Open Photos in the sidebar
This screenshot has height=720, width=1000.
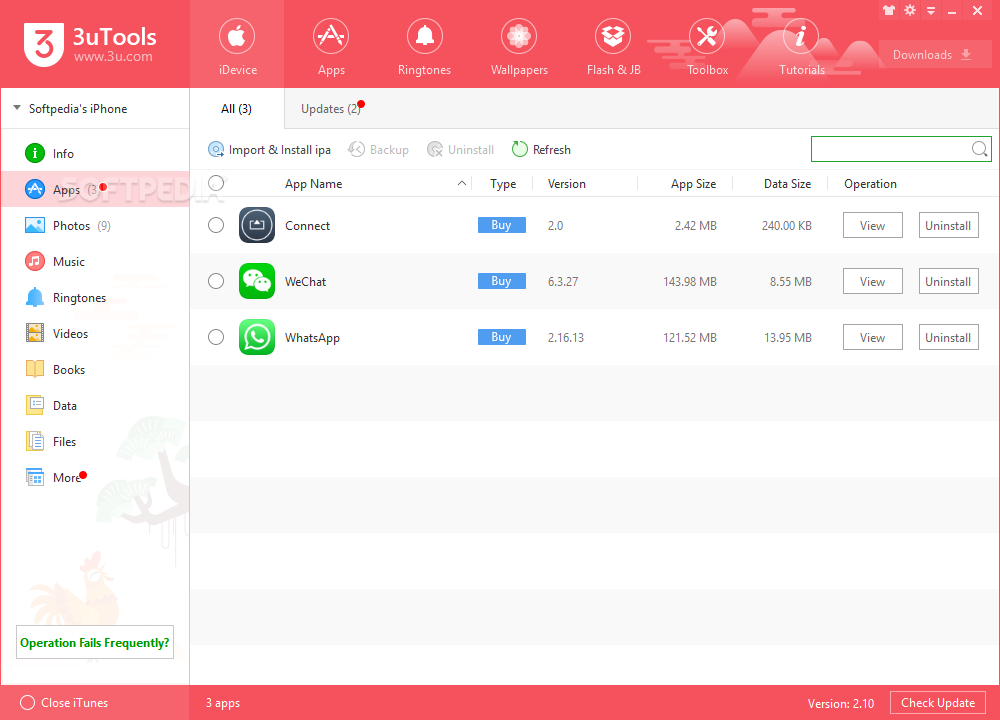tap(95, 225)
